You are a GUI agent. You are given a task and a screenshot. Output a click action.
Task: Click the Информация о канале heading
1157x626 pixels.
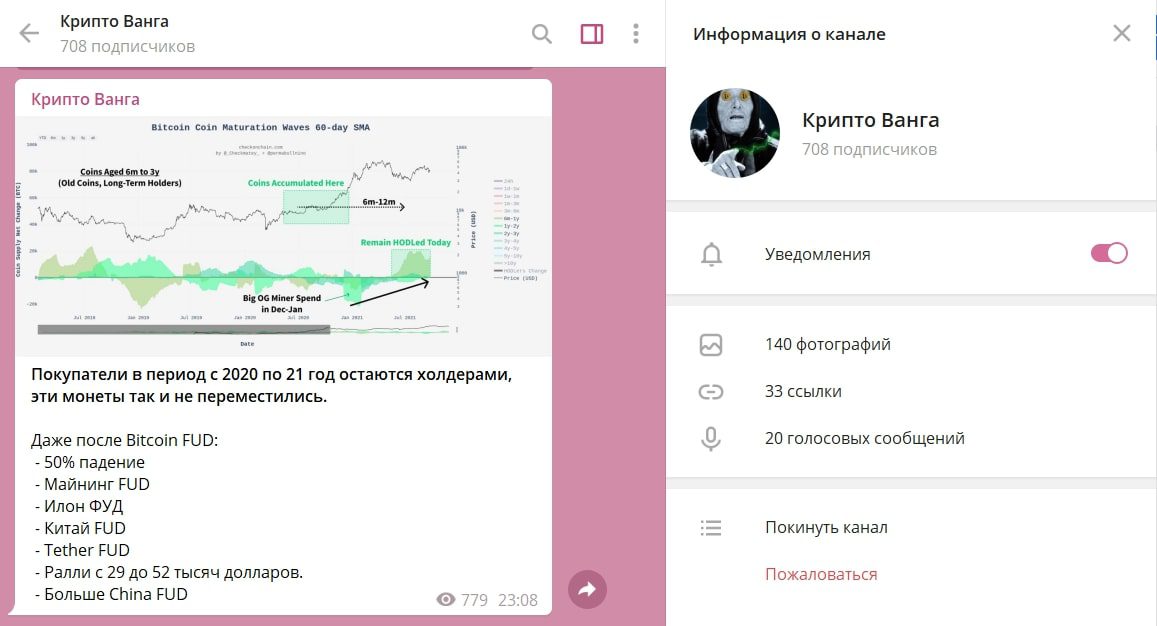point(789,34)
